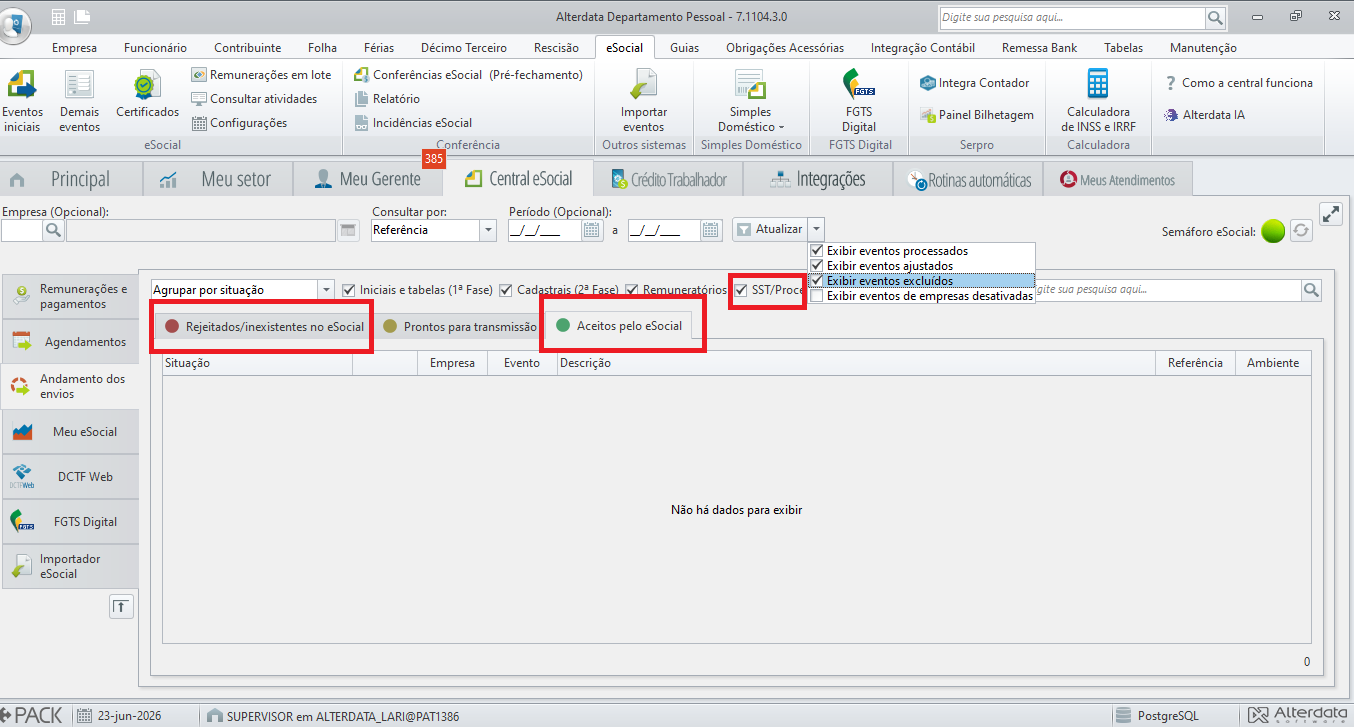Open Conferências eSocial (Pré-fechamento) link

pos(469,75)
